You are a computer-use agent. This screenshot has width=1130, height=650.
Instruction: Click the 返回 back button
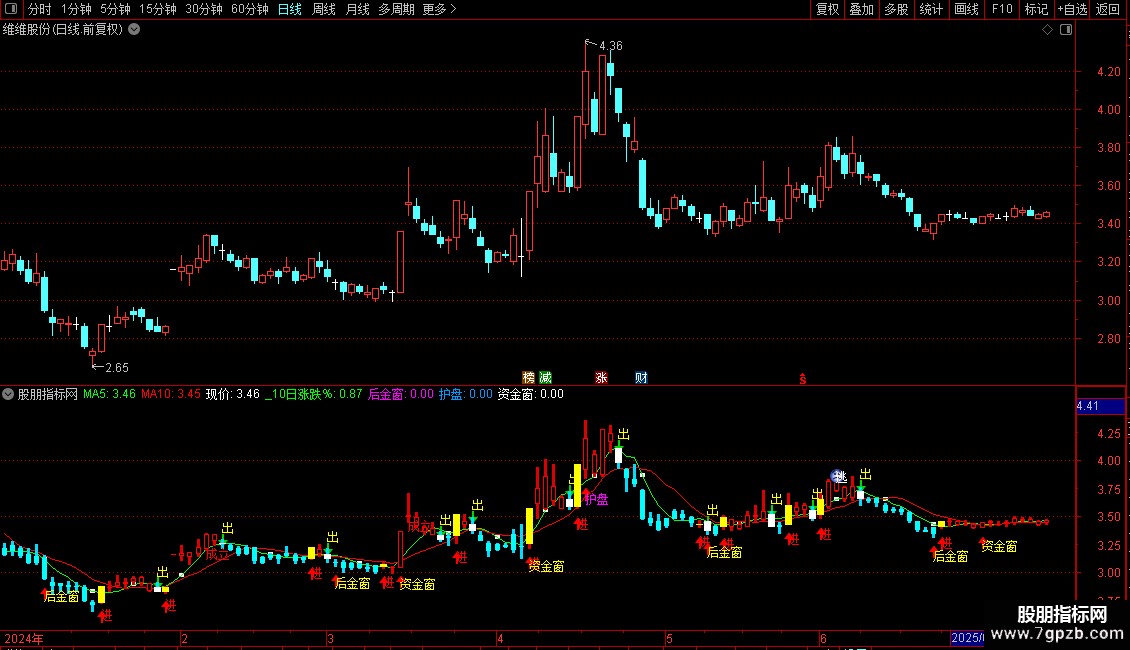(x=1108, y=9)
